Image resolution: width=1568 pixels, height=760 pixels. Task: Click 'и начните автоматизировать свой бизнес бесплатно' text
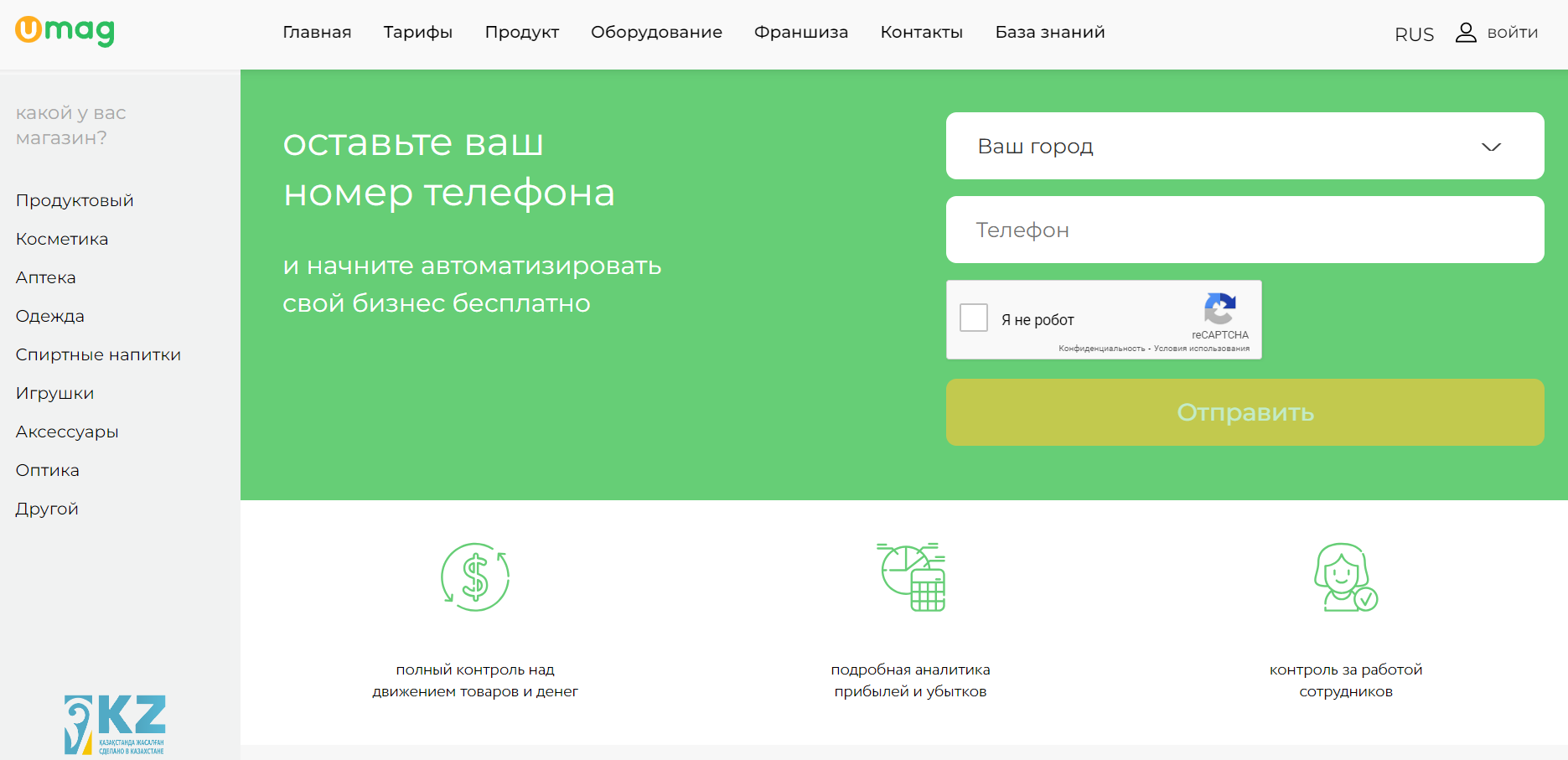[472, 284]
